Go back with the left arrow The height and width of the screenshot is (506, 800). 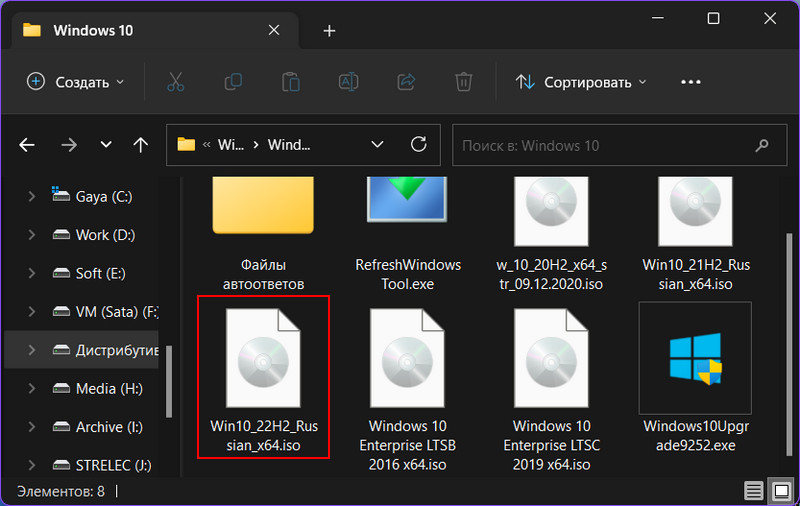pos(27,145)
